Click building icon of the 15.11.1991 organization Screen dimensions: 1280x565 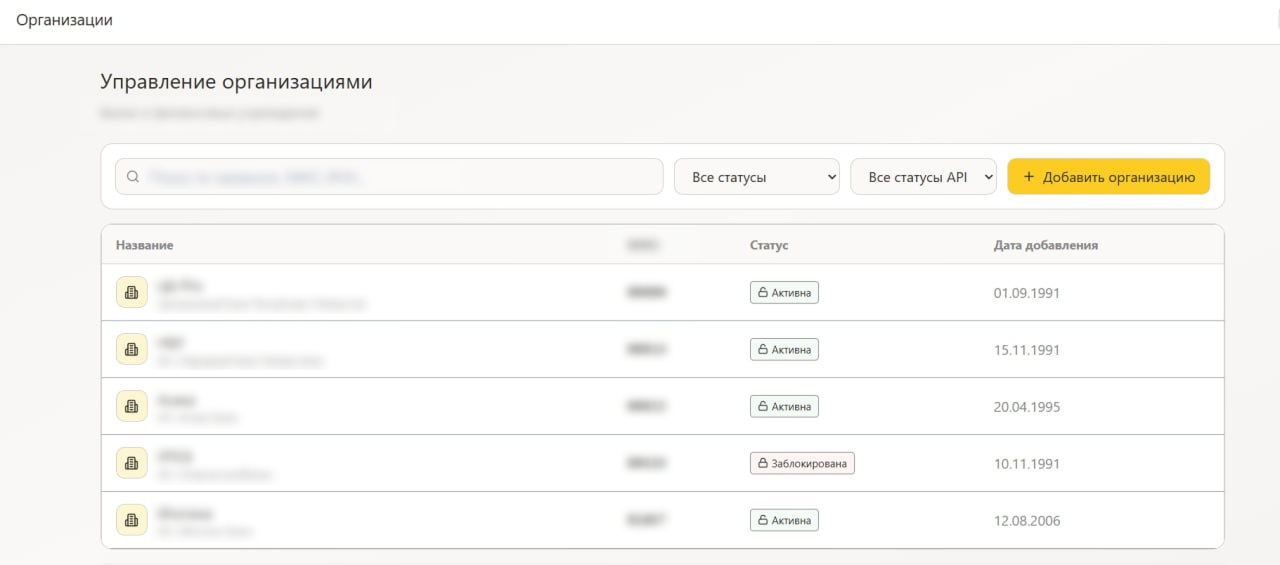132,350
